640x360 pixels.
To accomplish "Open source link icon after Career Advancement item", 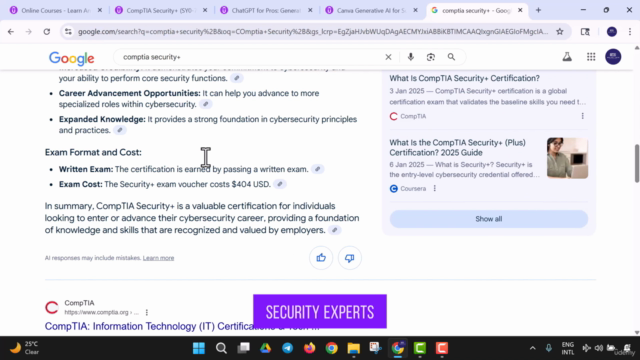I will [206, 104].
